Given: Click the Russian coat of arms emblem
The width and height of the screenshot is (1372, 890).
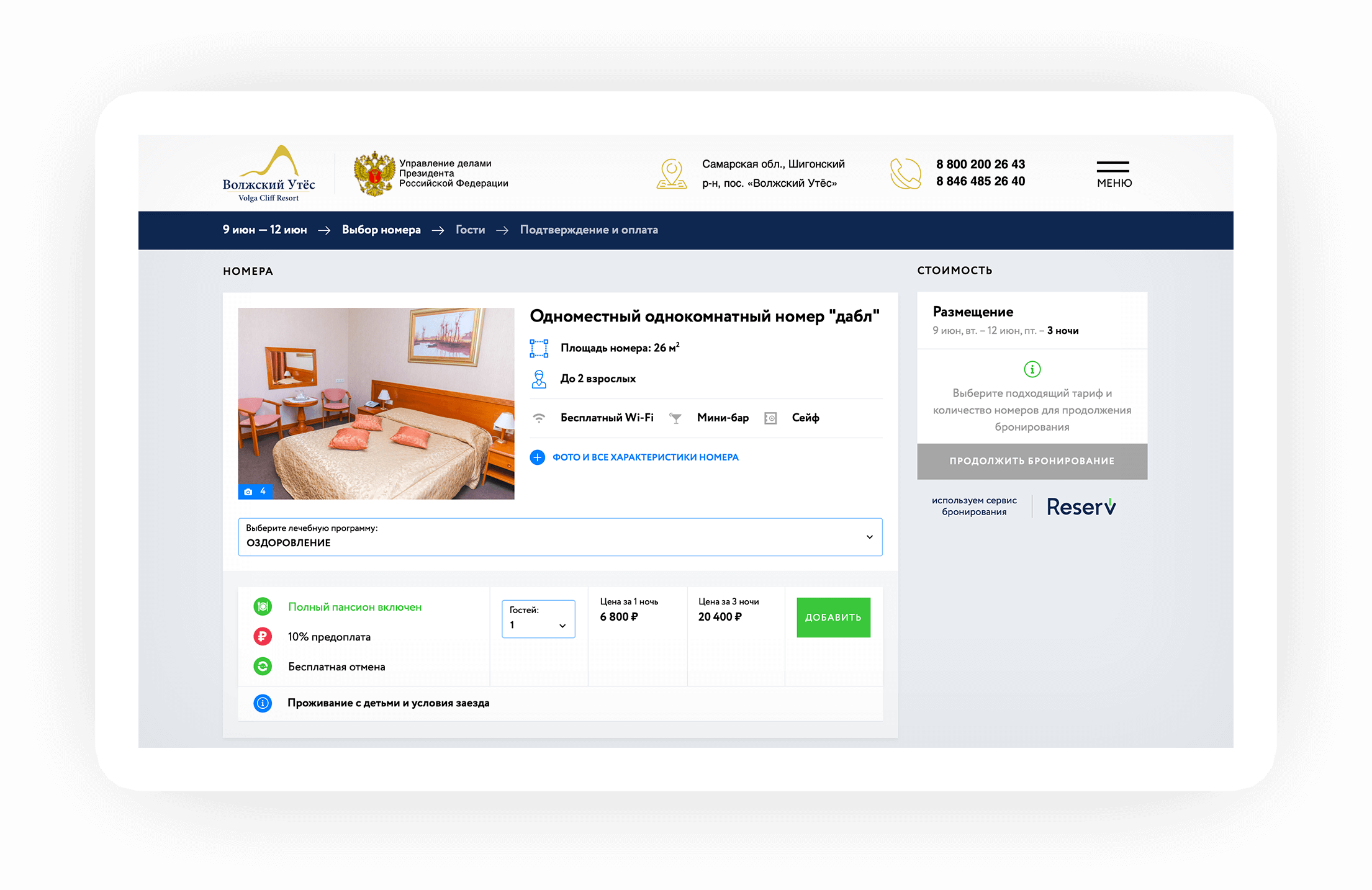Looking at the screenshot, I should coord(374,174).
